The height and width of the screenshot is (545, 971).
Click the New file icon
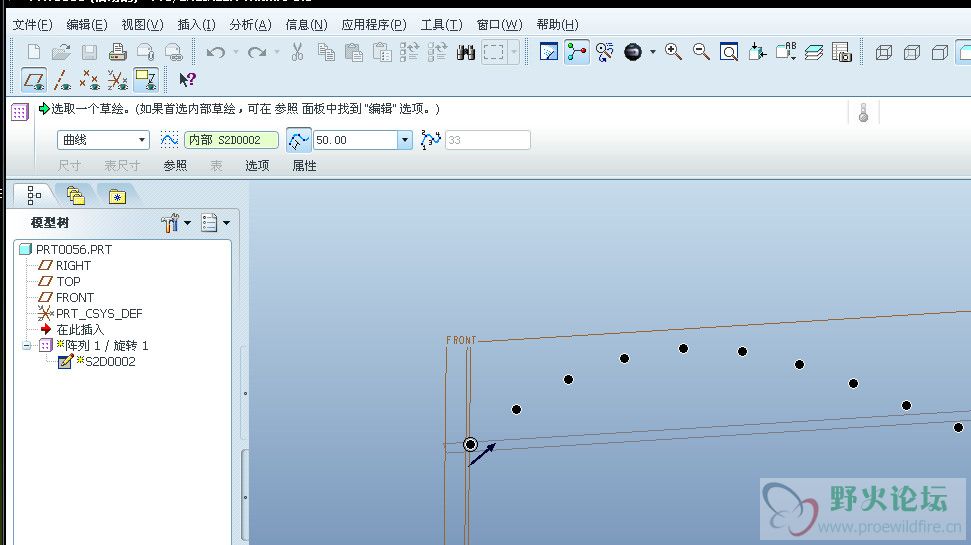point(34,52)
